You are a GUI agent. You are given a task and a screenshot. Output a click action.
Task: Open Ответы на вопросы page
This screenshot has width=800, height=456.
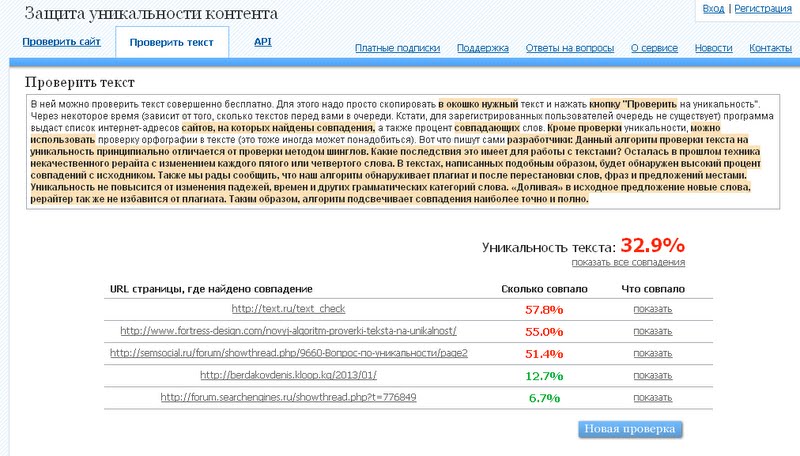[x=570, y=48]
